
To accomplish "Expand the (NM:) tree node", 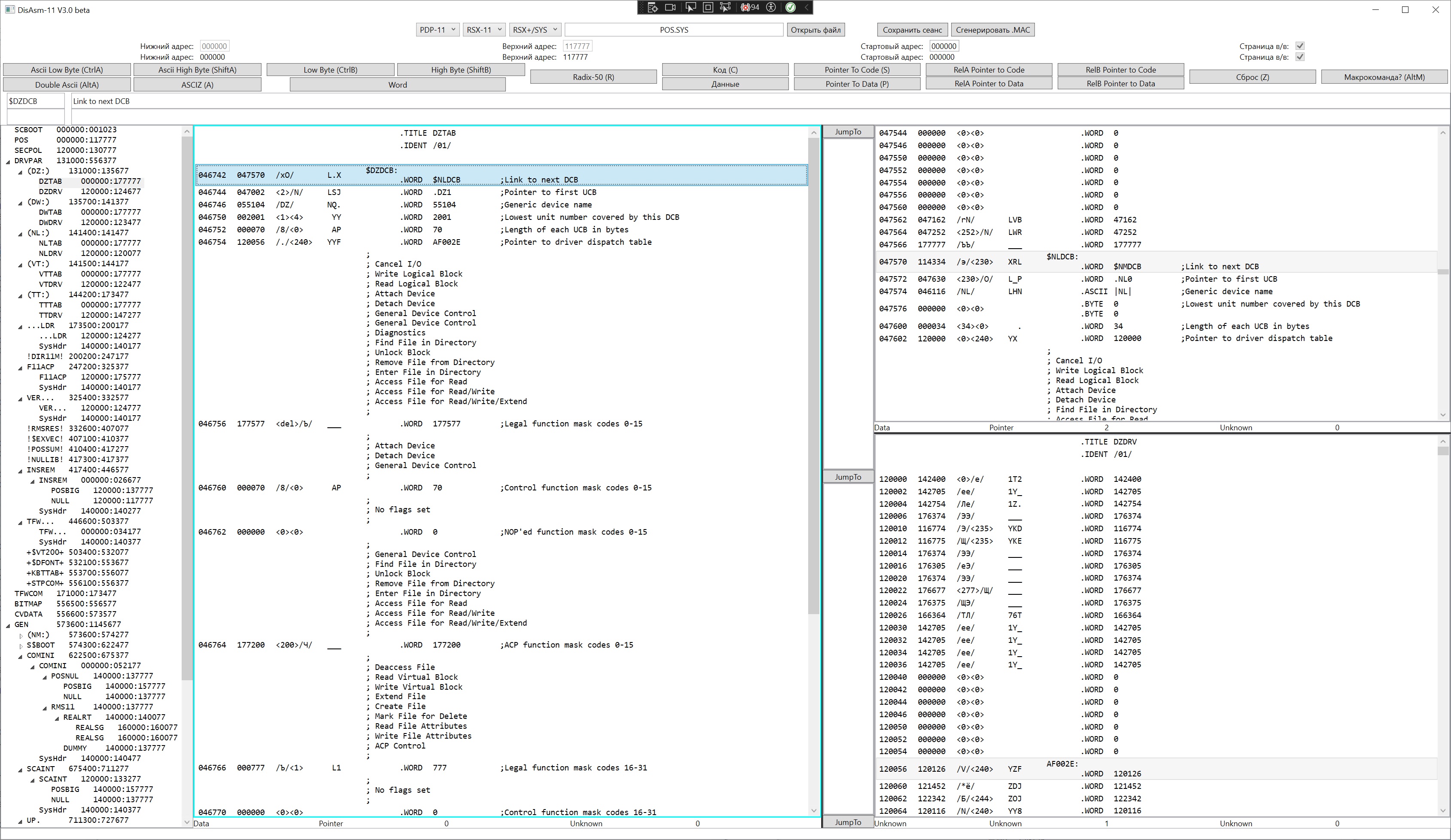I will (x=21, y=636).
